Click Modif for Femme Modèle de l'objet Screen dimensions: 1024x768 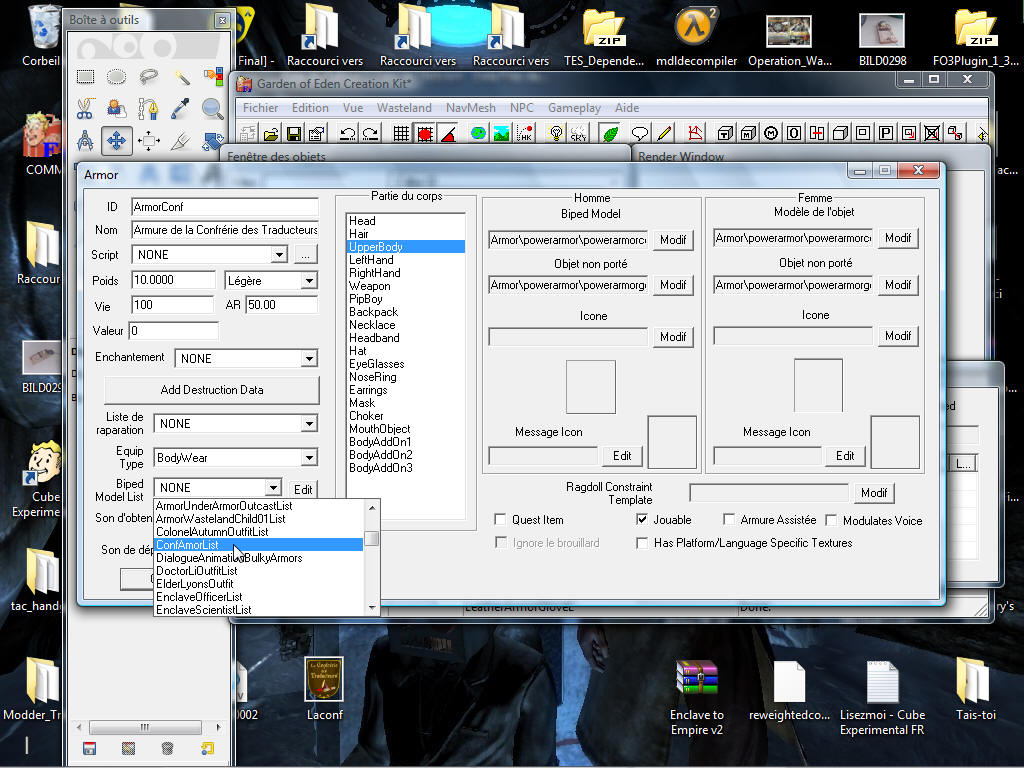(x=898, y=238)
